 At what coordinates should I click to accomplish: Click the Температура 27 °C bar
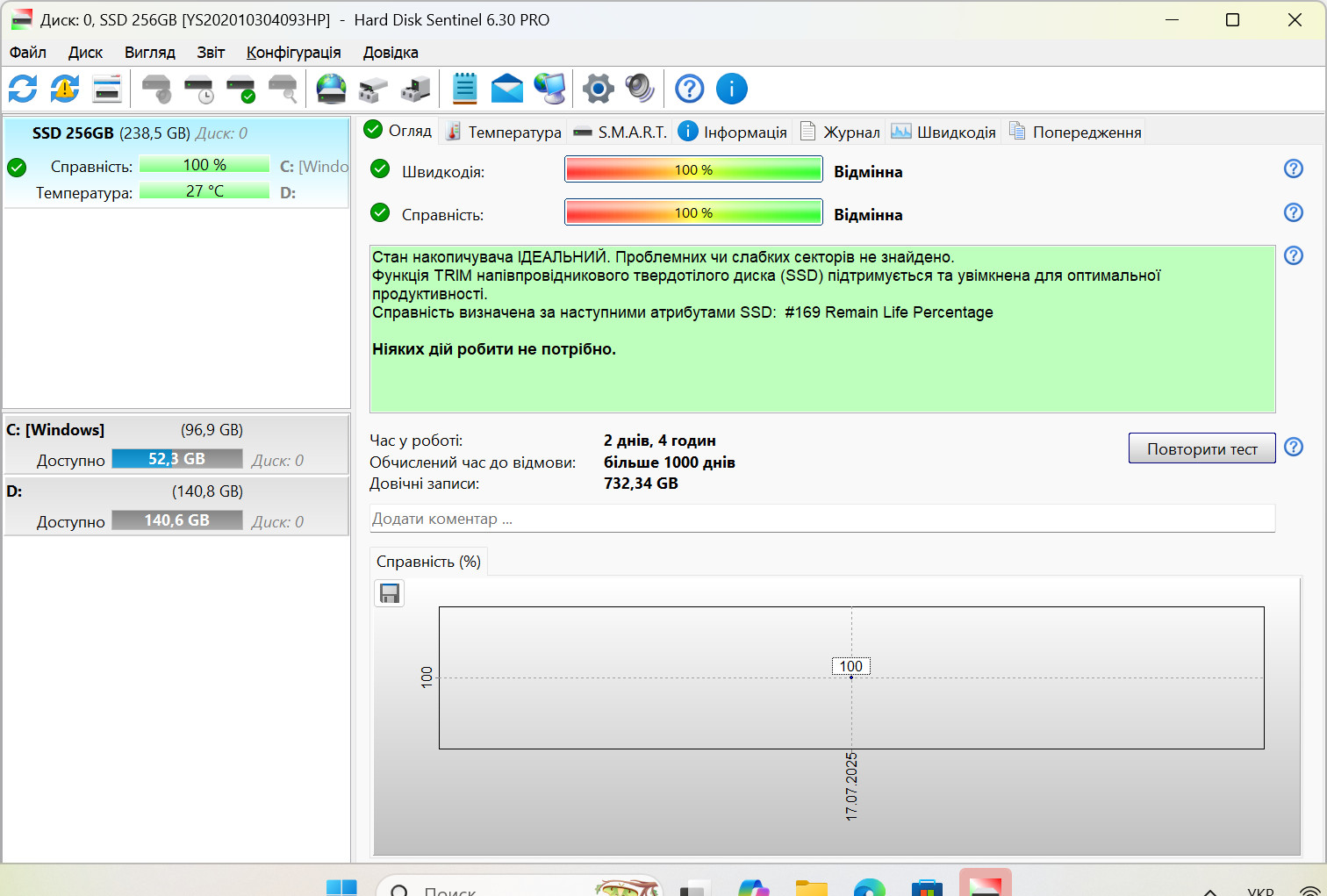point(204,191)
